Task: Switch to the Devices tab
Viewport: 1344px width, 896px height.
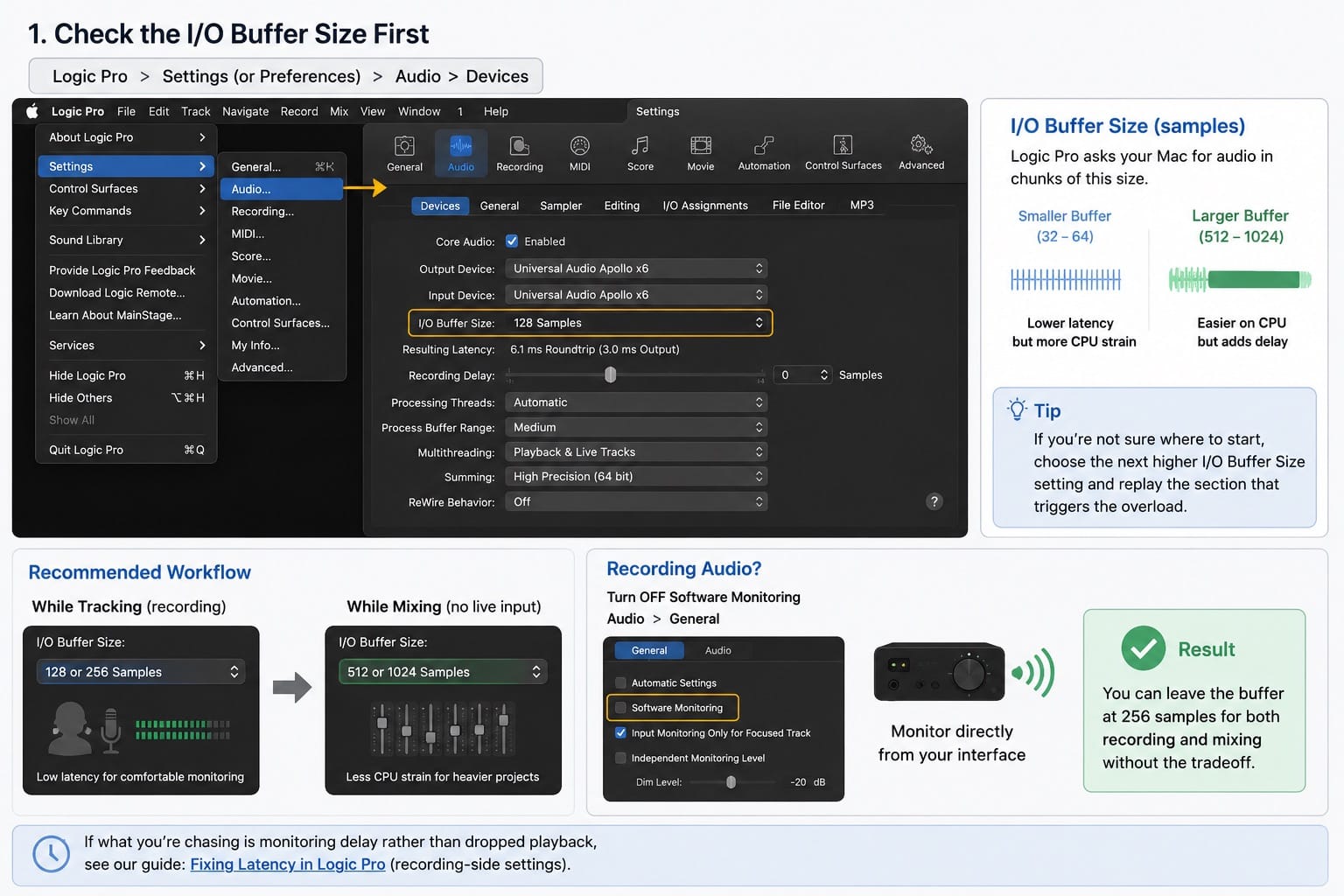Action: (439, 206)
